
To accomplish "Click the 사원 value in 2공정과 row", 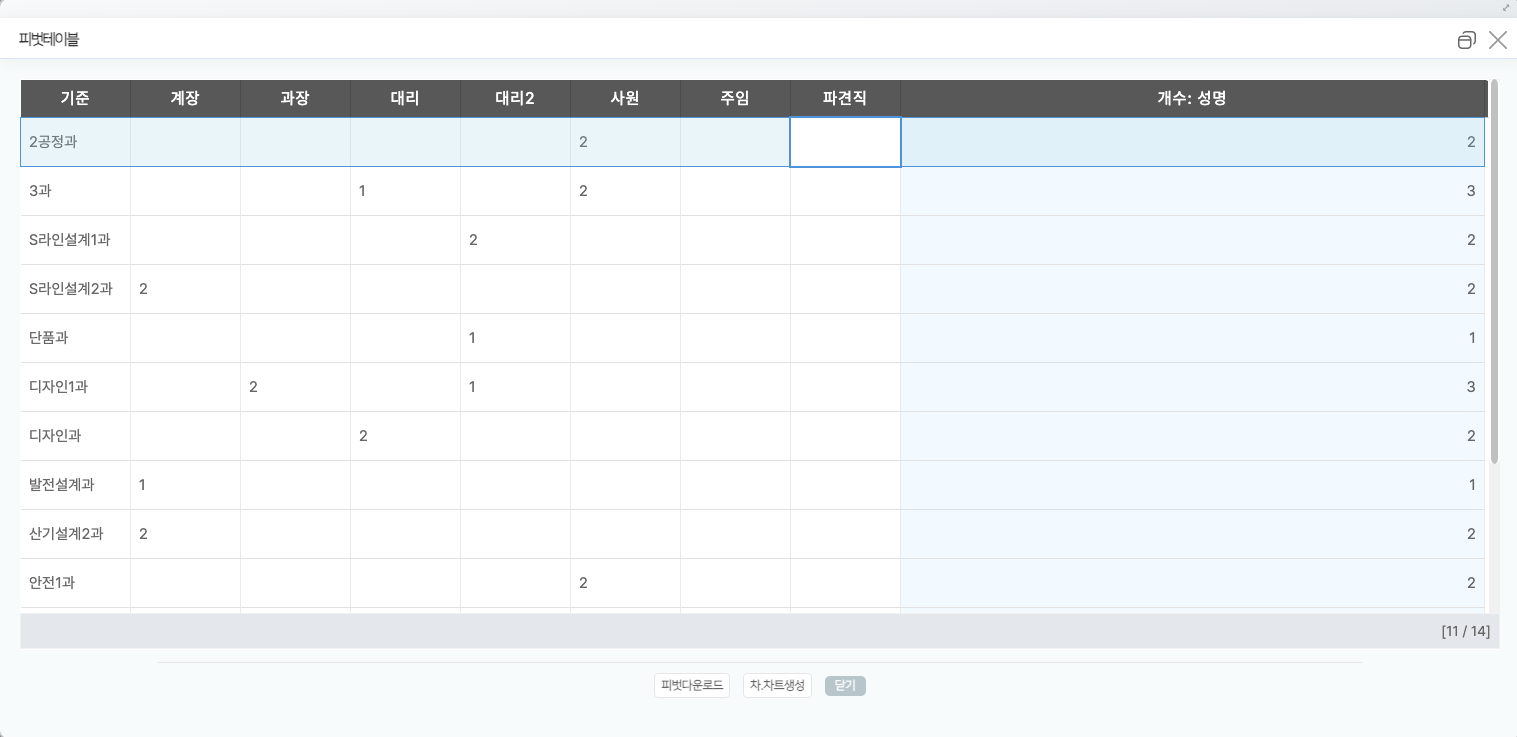I will [626, 142].
